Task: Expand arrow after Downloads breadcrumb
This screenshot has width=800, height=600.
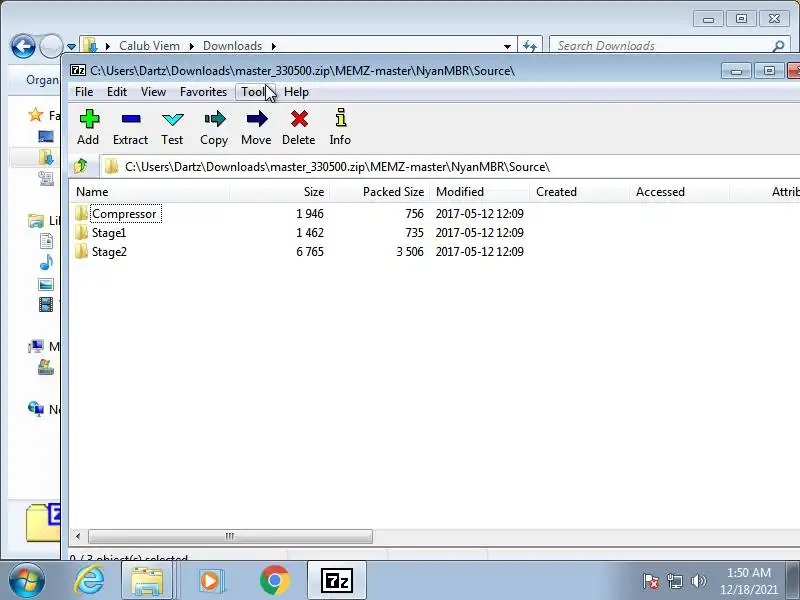Action: (273, 46)
